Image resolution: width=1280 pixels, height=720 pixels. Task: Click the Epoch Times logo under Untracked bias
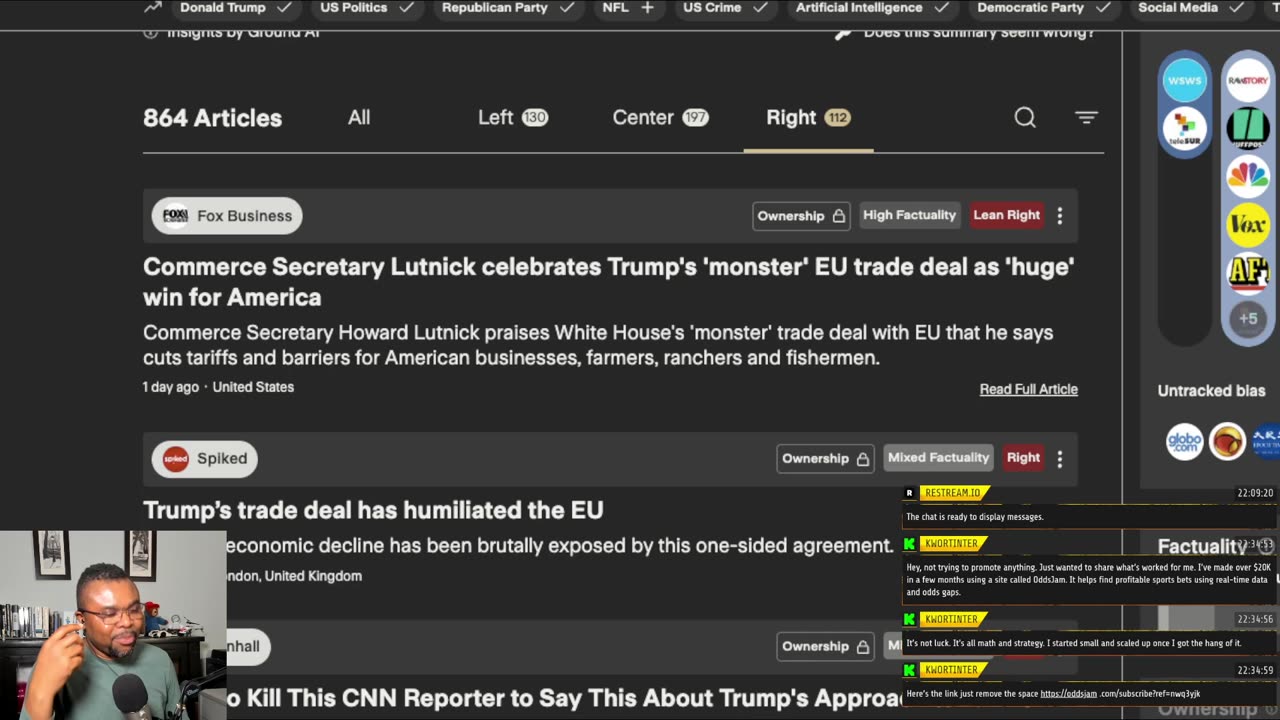(1266, 441)
